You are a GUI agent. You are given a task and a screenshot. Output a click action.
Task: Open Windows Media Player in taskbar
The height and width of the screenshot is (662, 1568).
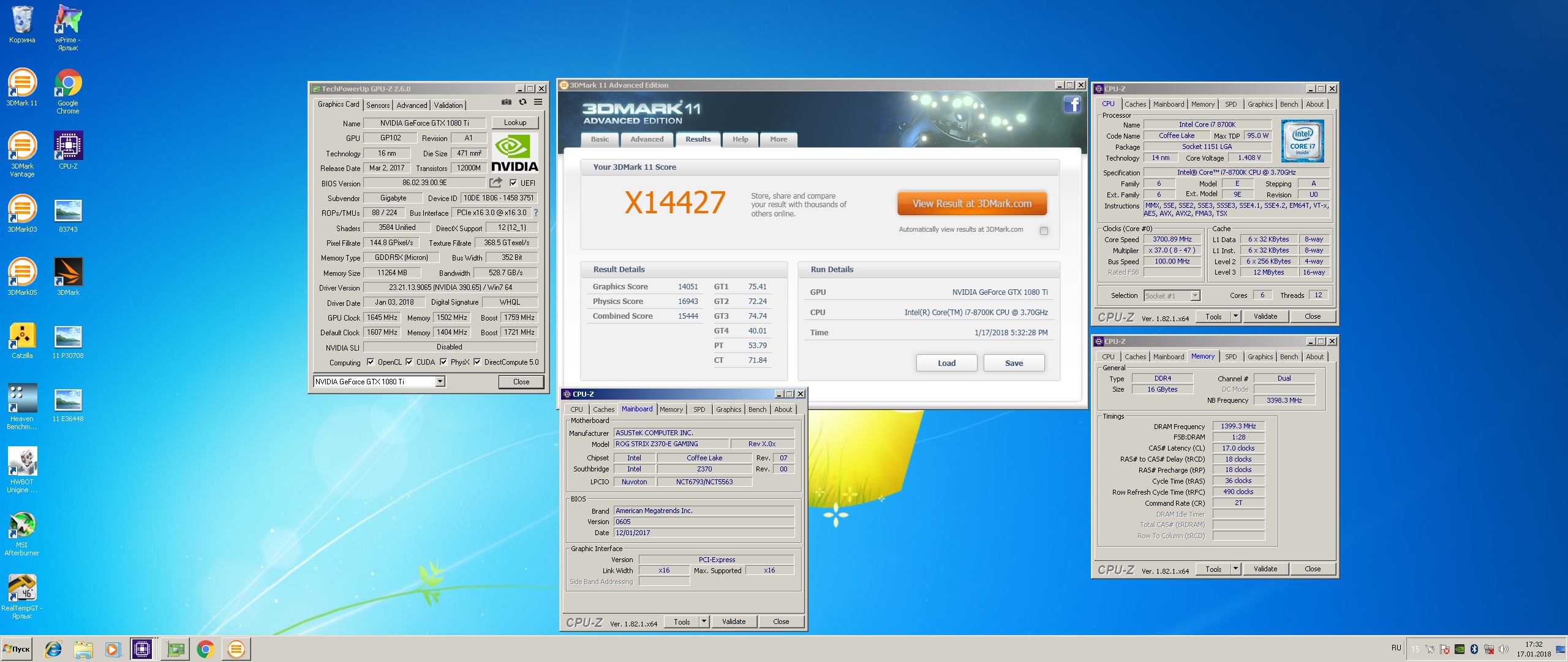(x=113, y=649)
